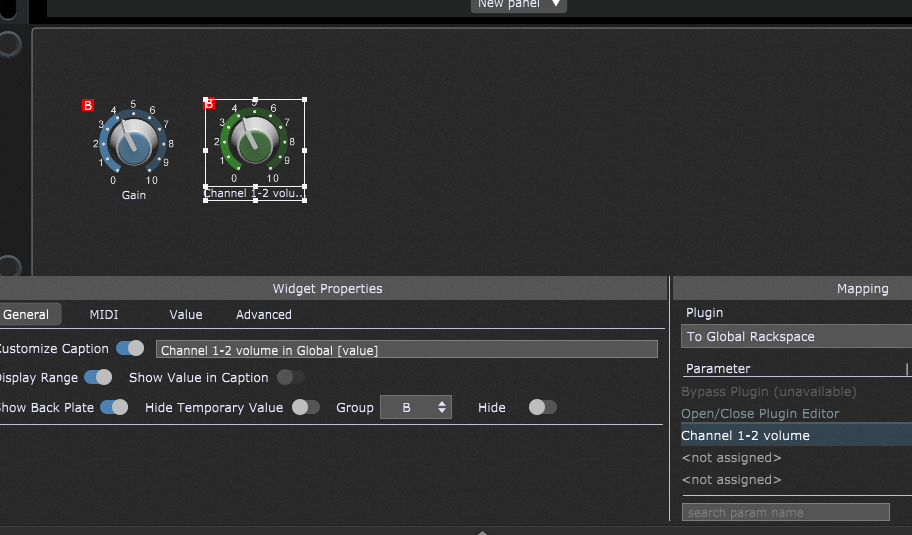Open the Advanced tab

[264, 314]
